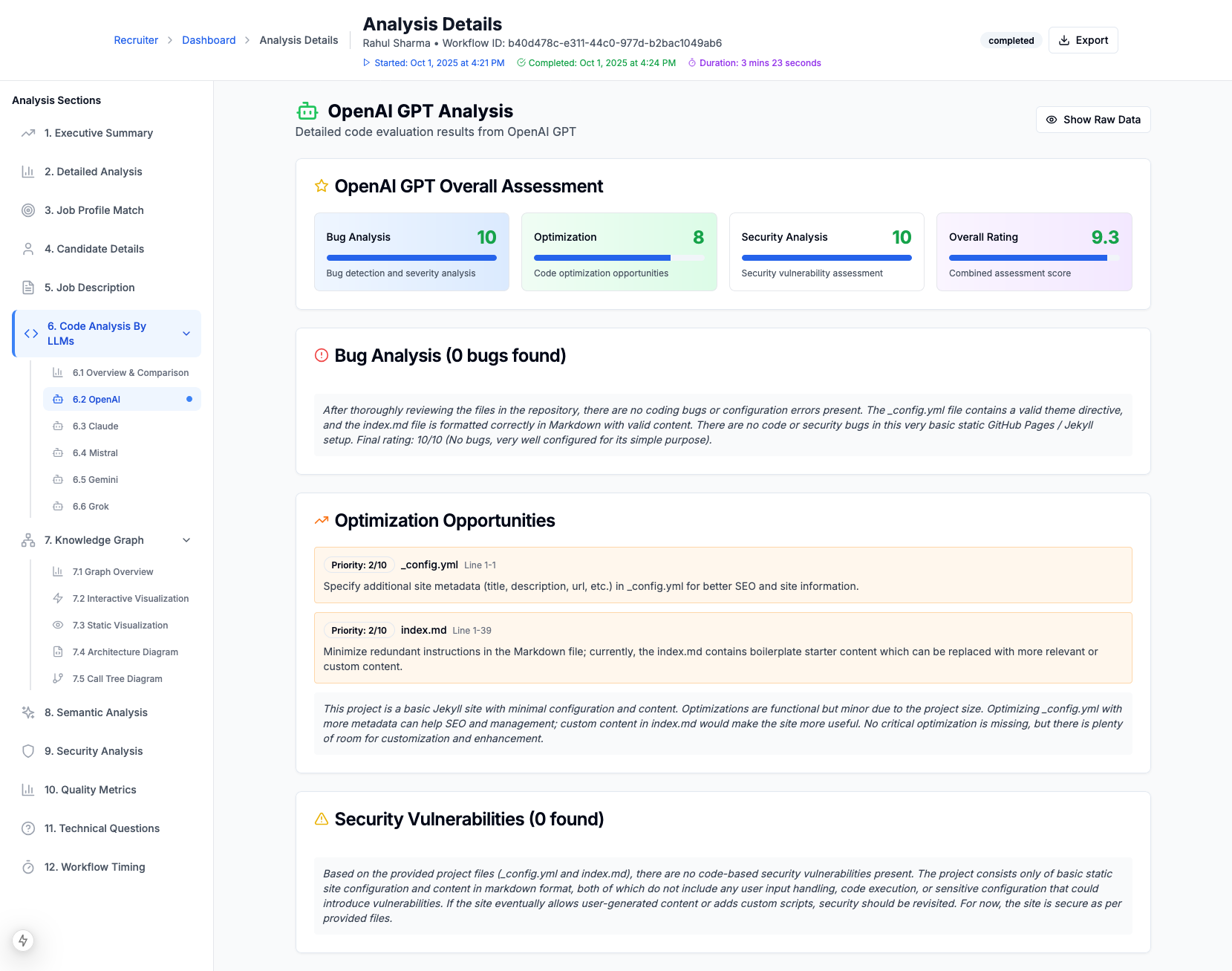Screen dimensions: 1232x971
Task: Click the Candidate Details person icon
Action: [28, 249]
